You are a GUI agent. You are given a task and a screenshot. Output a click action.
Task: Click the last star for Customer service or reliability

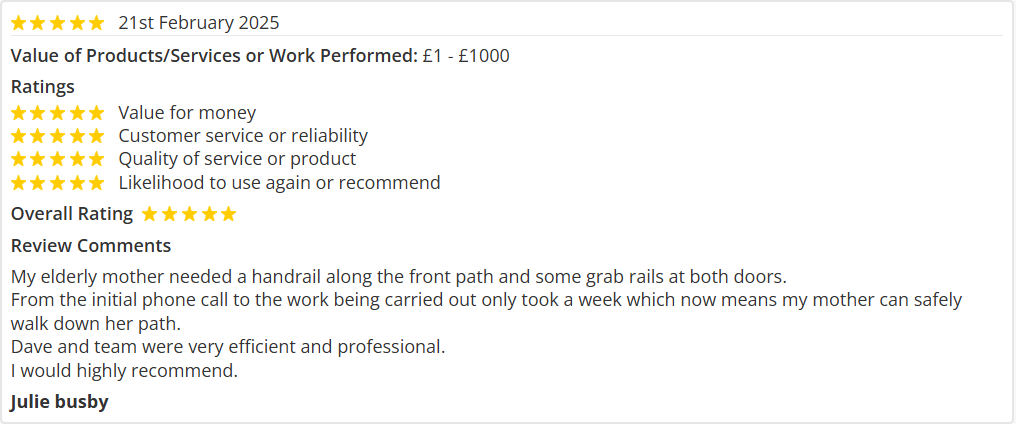(96, 136)
